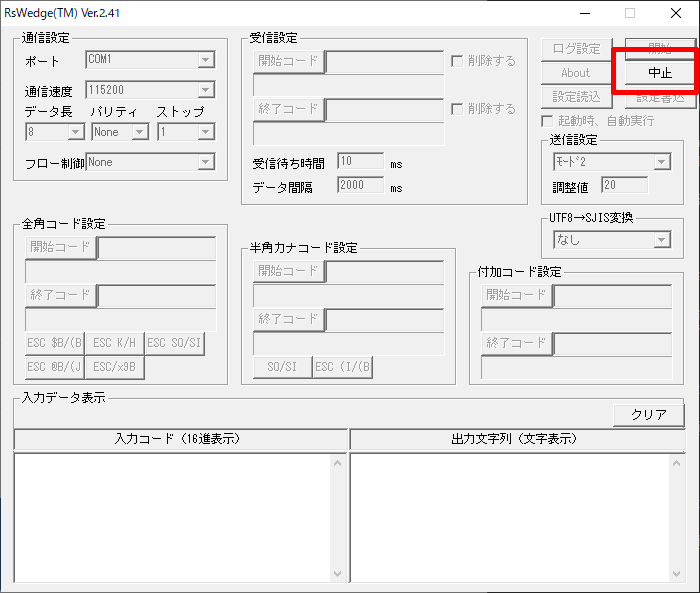Click the 受信設定 終了コード text field
Viewport: 700px width, 593px height.
385,109
